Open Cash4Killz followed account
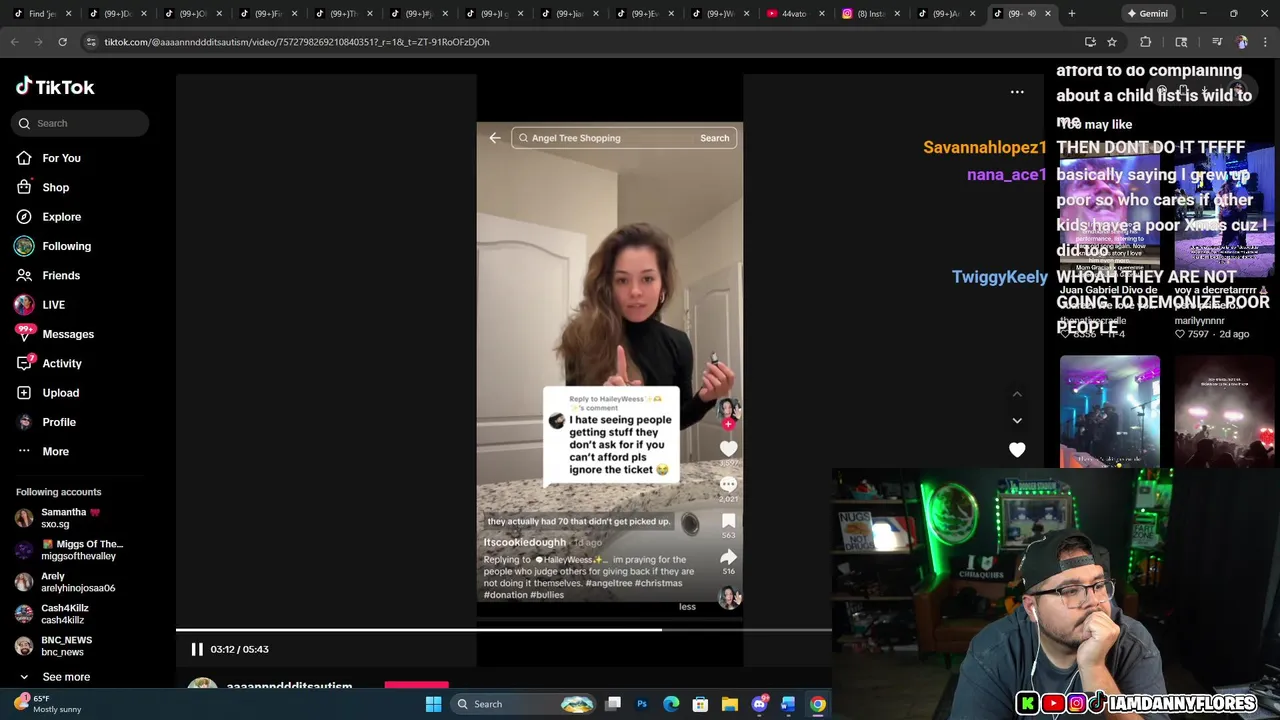 pos(60,614)
